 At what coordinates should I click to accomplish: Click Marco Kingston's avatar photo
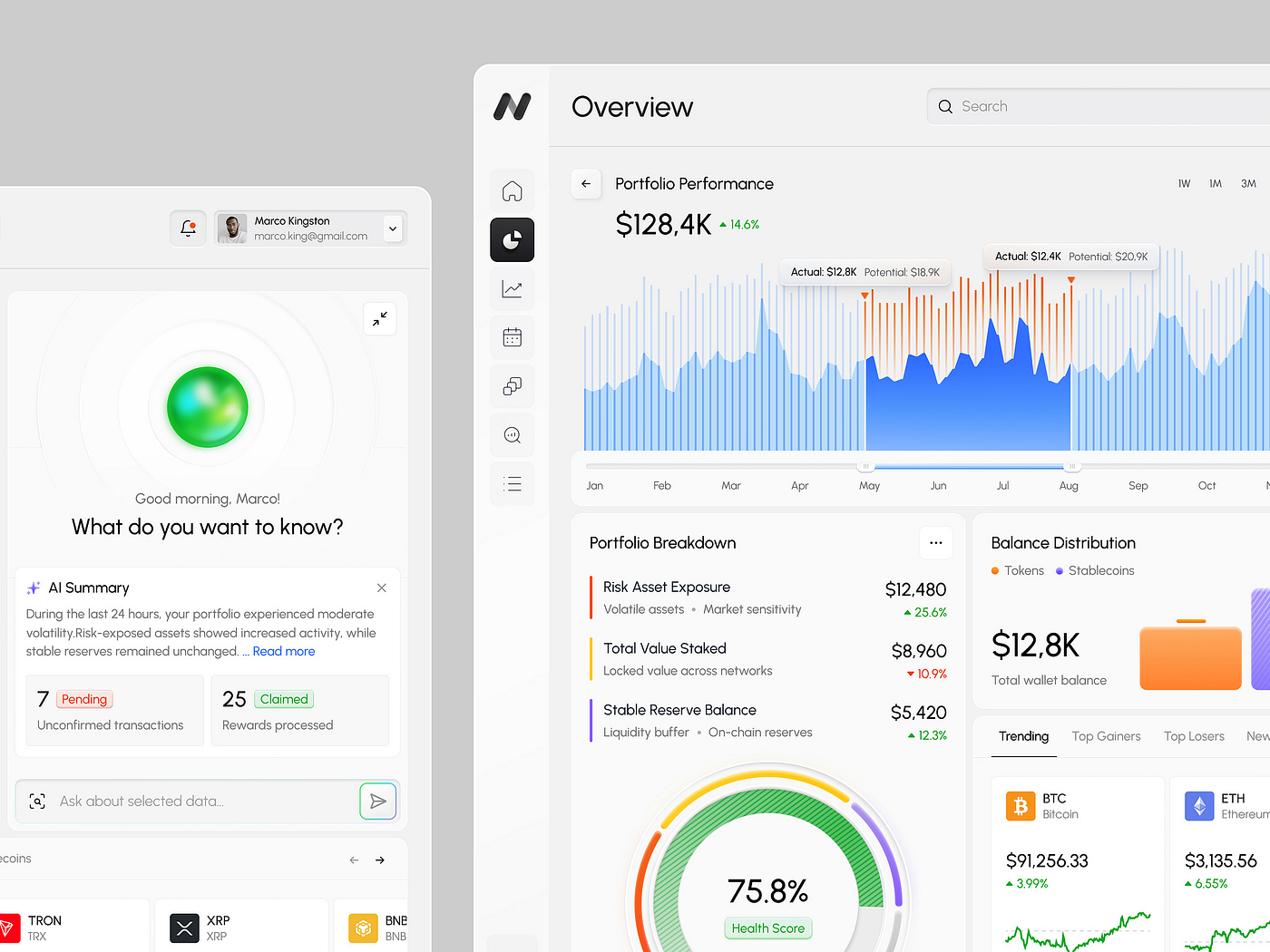click(x=232, y=228)
